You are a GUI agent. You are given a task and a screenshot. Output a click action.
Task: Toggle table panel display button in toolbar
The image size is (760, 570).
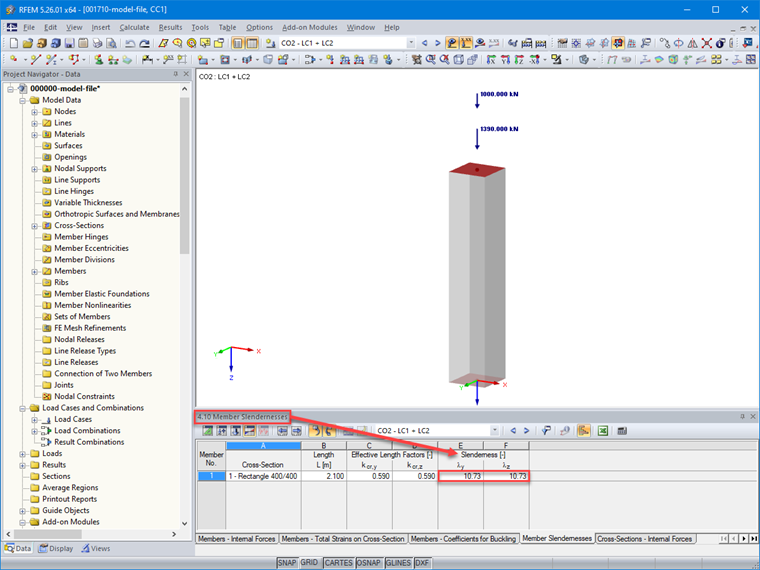252,43
